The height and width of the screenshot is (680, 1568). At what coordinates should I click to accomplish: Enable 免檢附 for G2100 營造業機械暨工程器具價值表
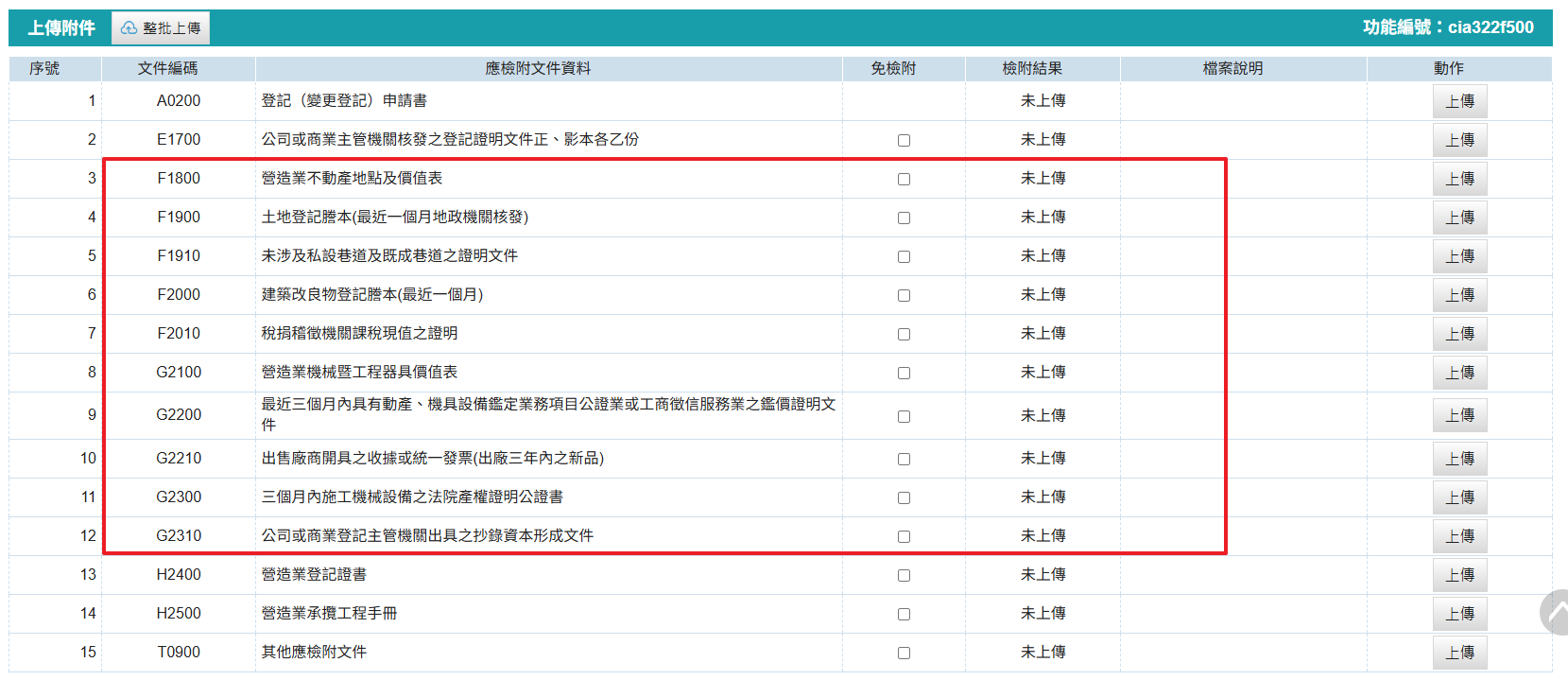pos(904,373)
